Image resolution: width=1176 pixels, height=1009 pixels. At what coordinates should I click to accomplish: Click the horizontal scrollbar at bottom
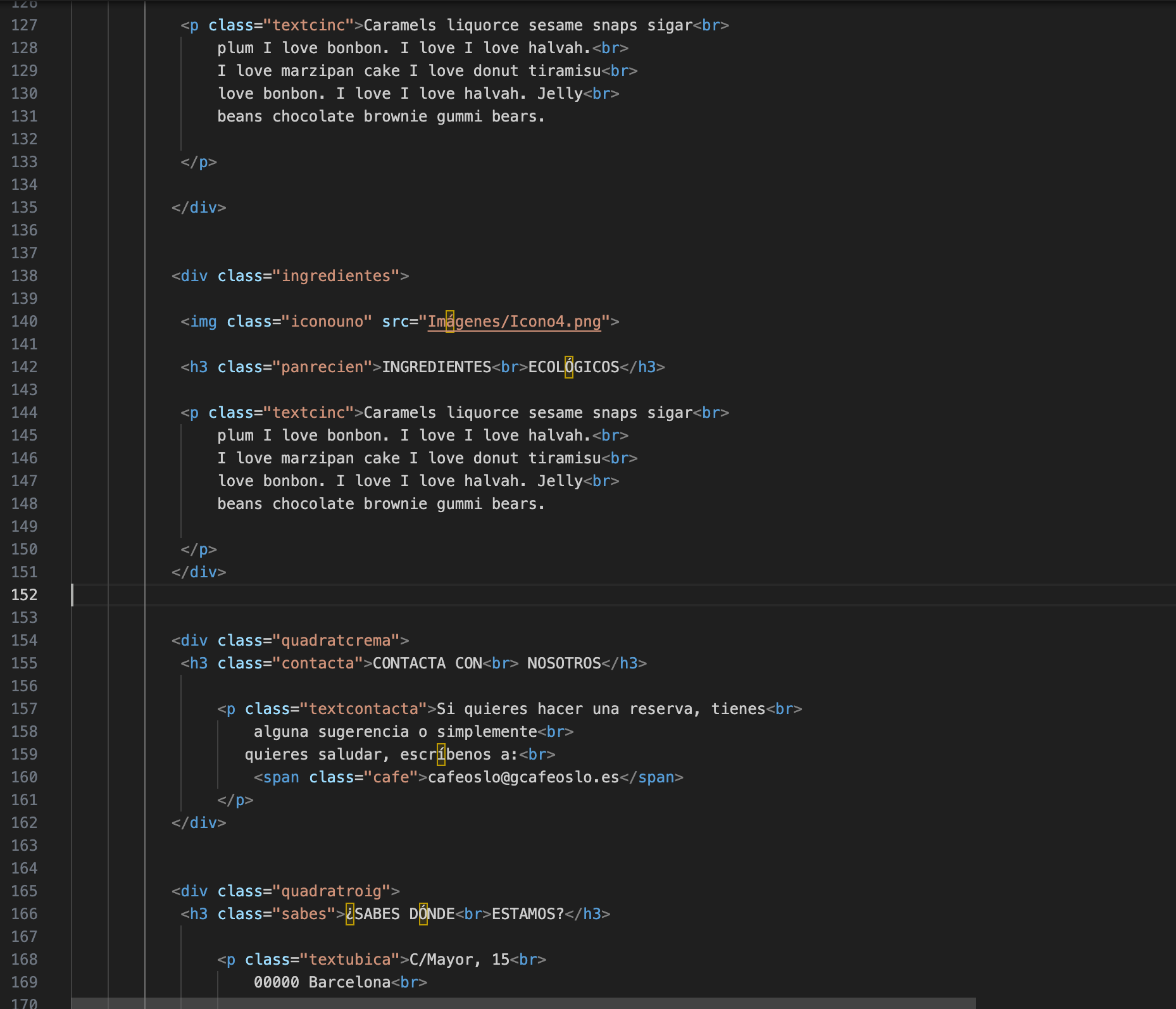click(523, 1003)
